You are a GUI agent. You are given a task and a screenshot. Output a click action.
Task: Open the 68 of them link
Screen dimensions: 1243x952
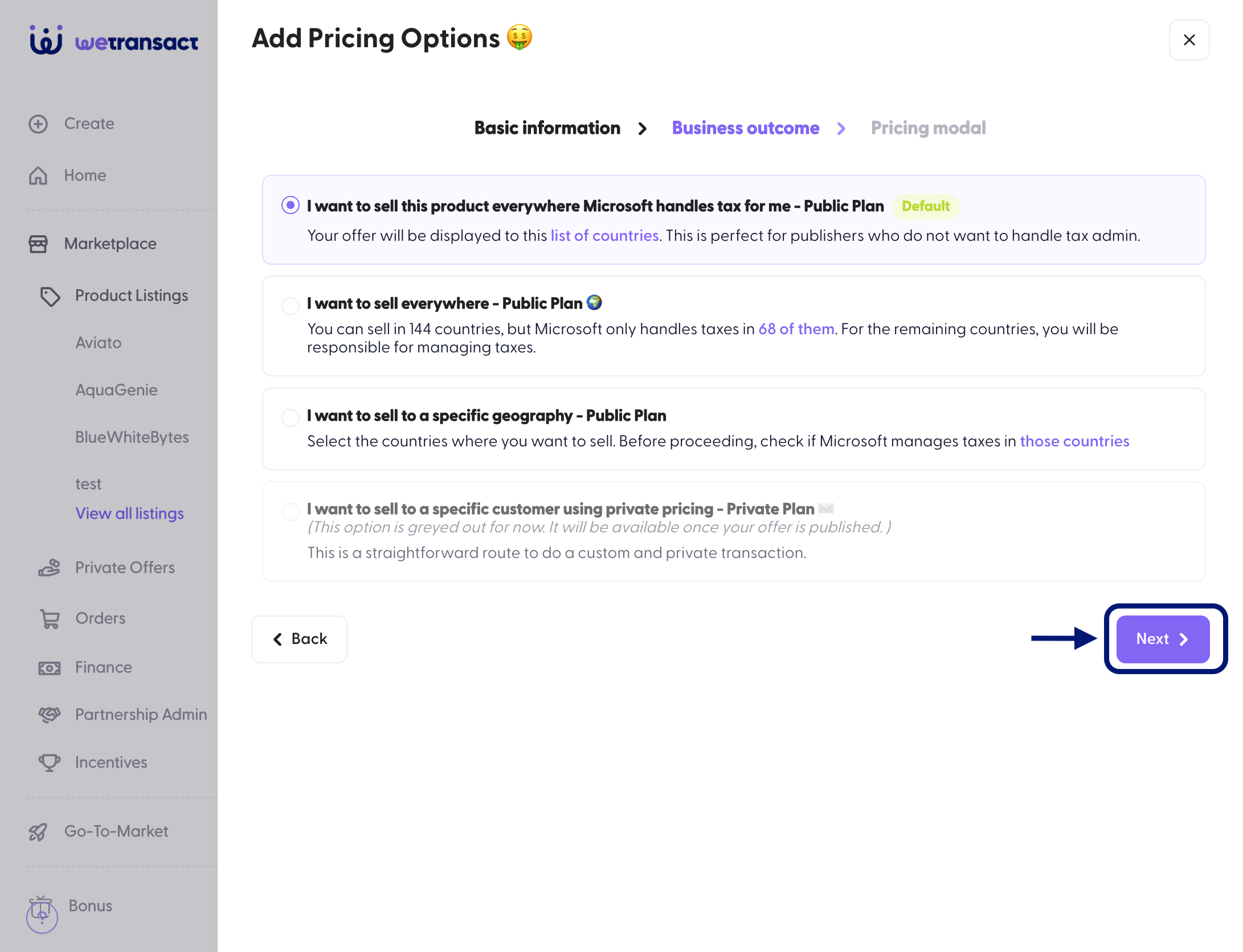tap(796, 329)
